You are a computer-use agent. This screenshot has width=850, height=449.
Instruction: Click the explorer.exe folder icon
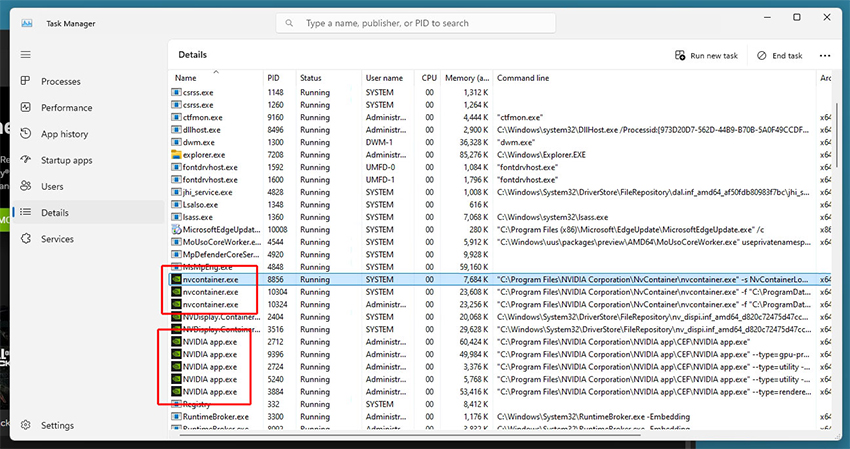click(176, 155)
